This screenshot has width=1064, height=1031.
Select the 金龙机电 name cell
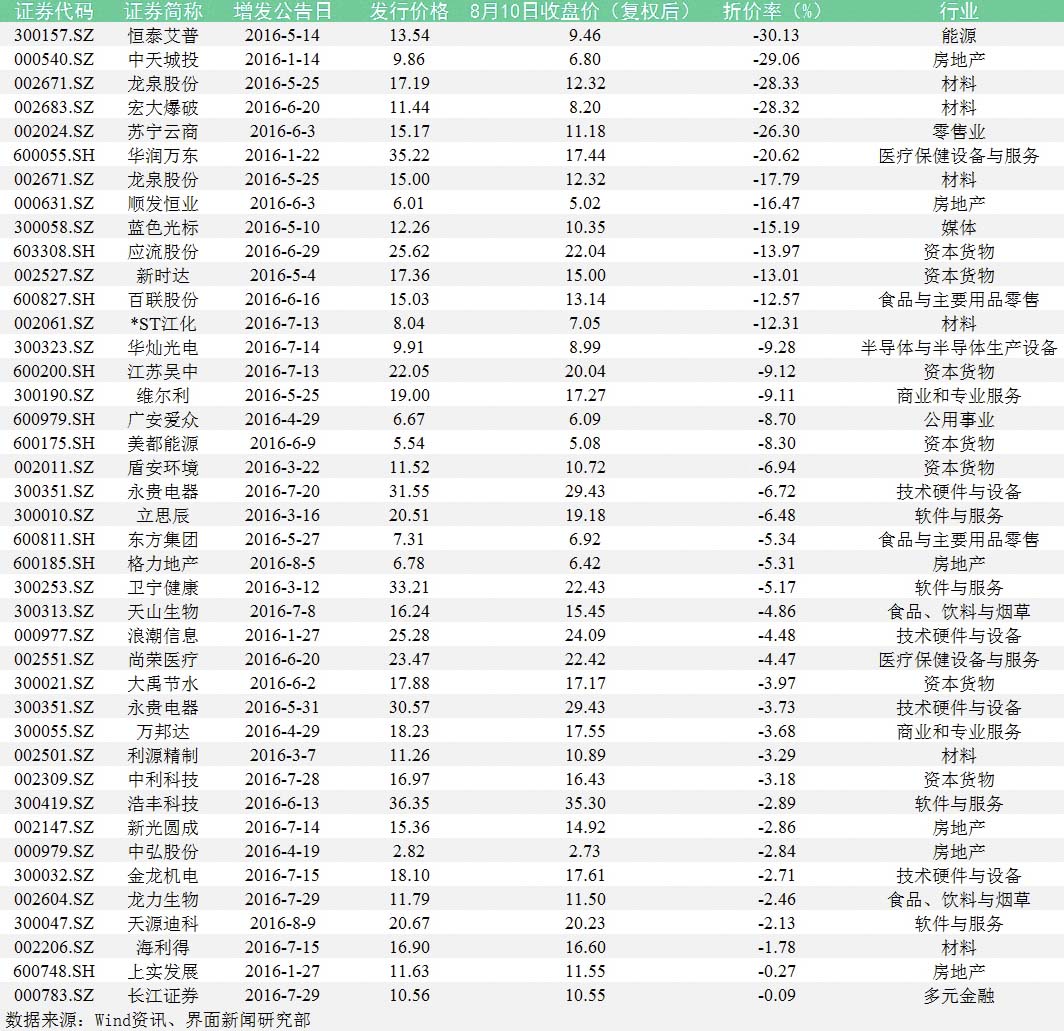(x=163, y=876)
